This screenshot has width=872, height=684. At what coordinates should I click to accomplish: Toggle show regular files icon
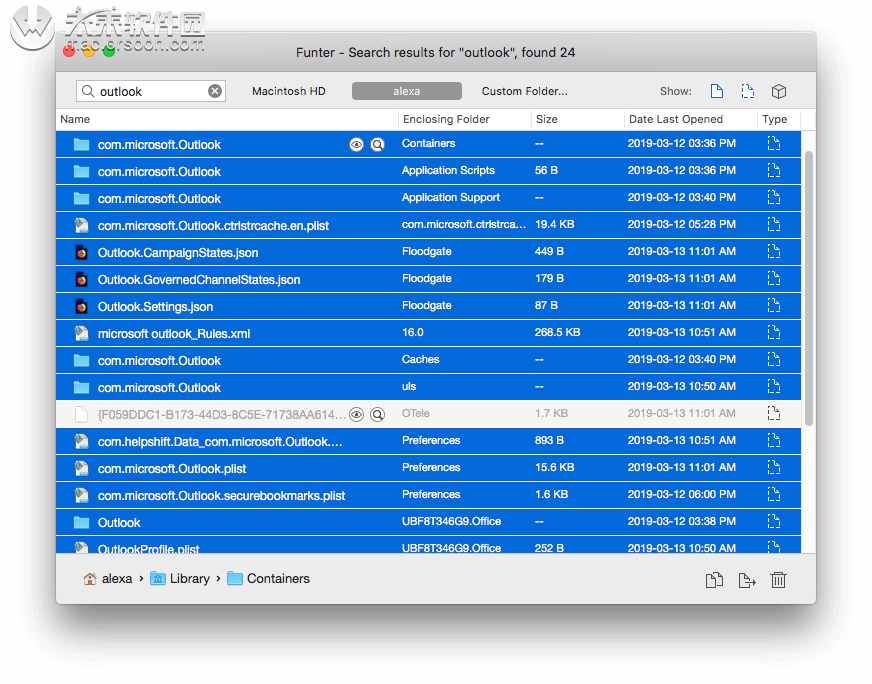[717, 91]
